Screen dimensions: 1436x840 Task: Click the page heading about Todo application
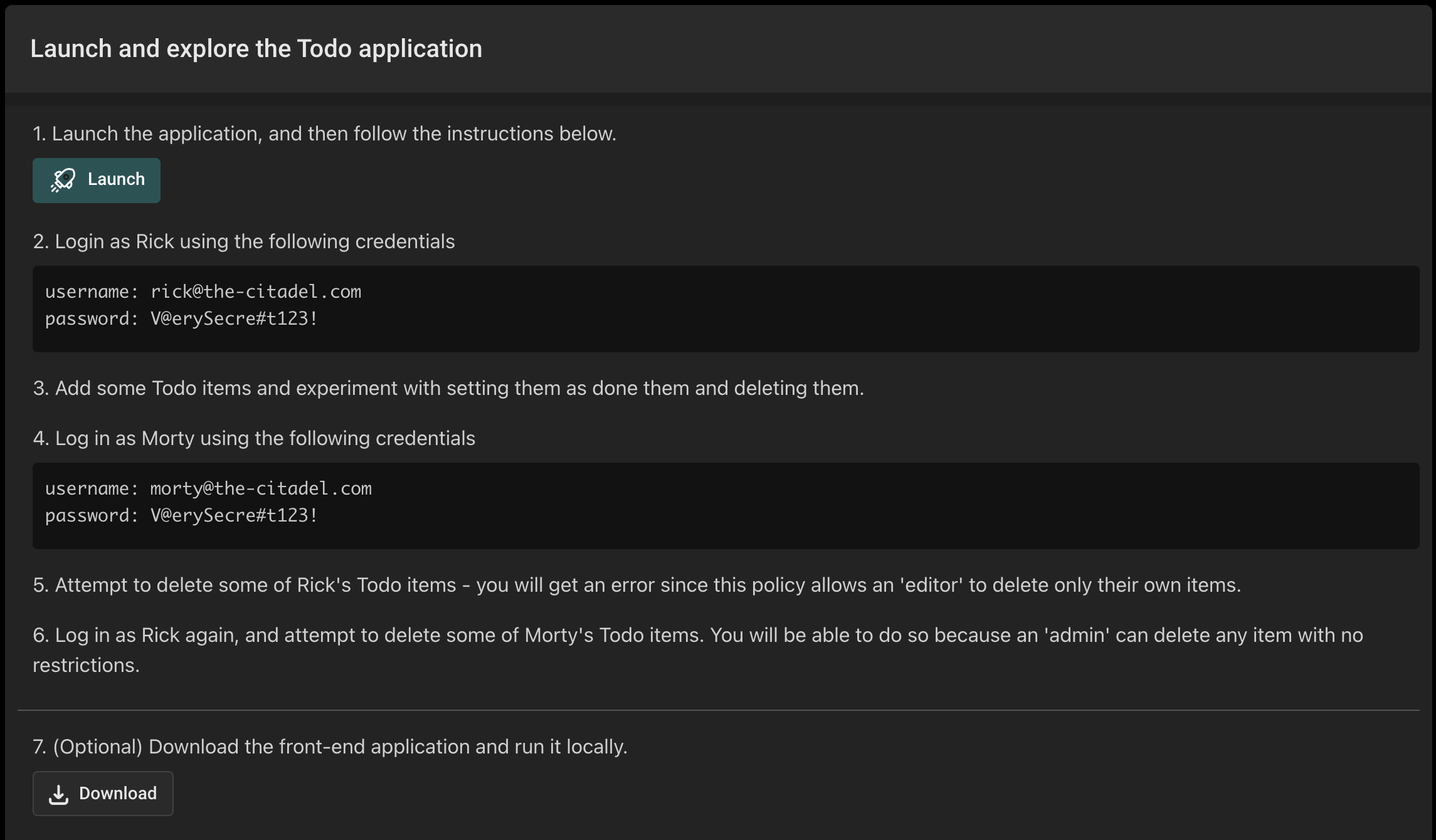256,49
